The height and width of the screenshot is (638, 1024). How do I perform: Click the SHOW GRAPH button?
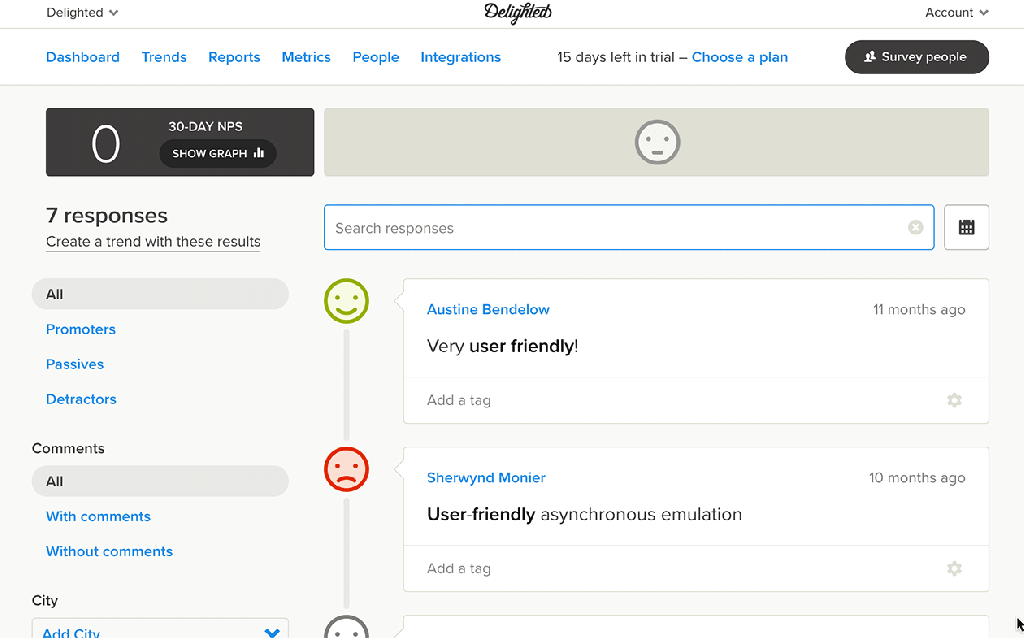coord(218,153)
